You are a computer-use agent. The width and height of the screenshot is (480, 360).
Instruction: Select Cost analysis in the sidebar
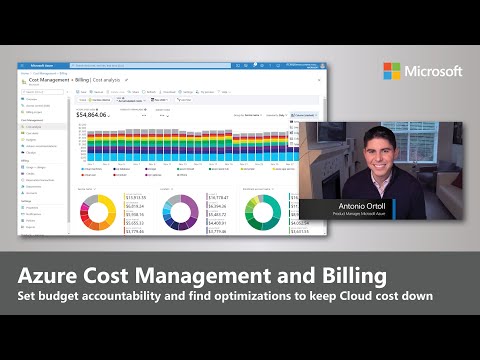tap(43, 127)
